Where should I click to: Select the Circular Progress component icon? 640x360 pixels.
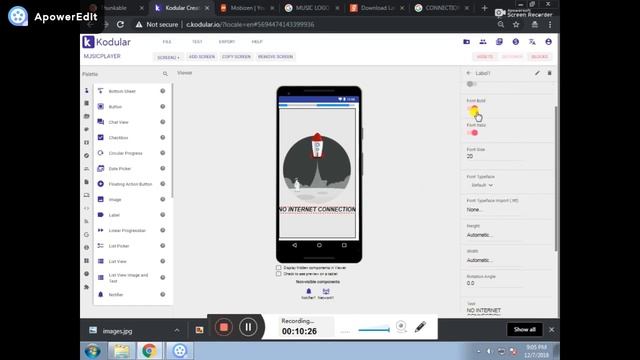(100, 153)
